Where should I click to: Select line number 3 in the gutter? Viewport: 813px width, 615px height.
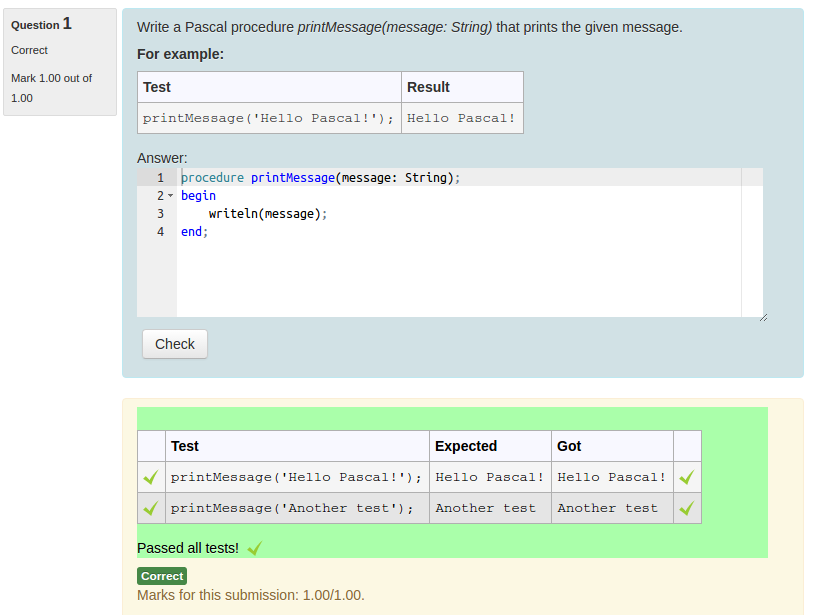160,214
